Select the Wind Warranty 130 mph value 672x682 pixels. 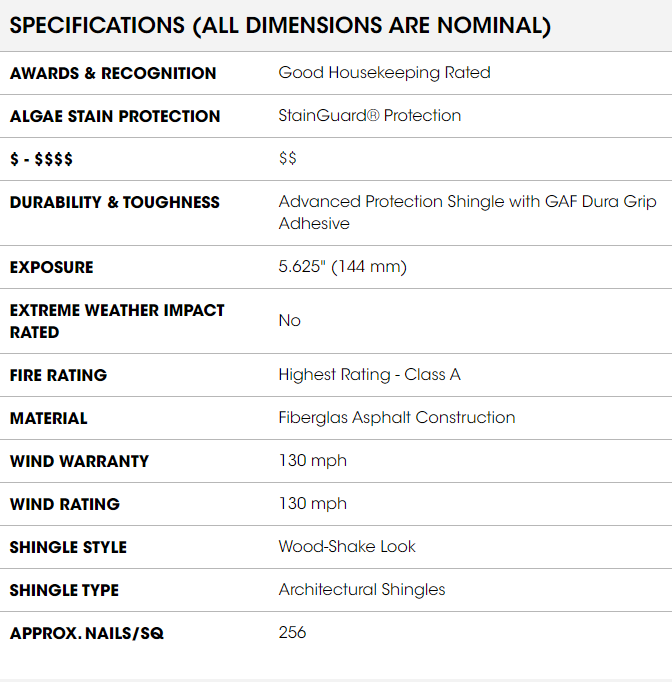tap(313, 461)
